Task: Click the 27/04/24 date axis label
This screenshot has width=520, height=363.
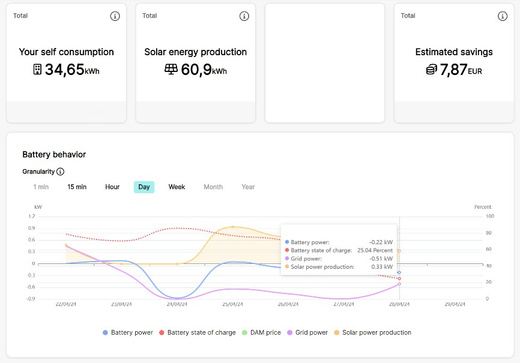Action: click(344, 304)
